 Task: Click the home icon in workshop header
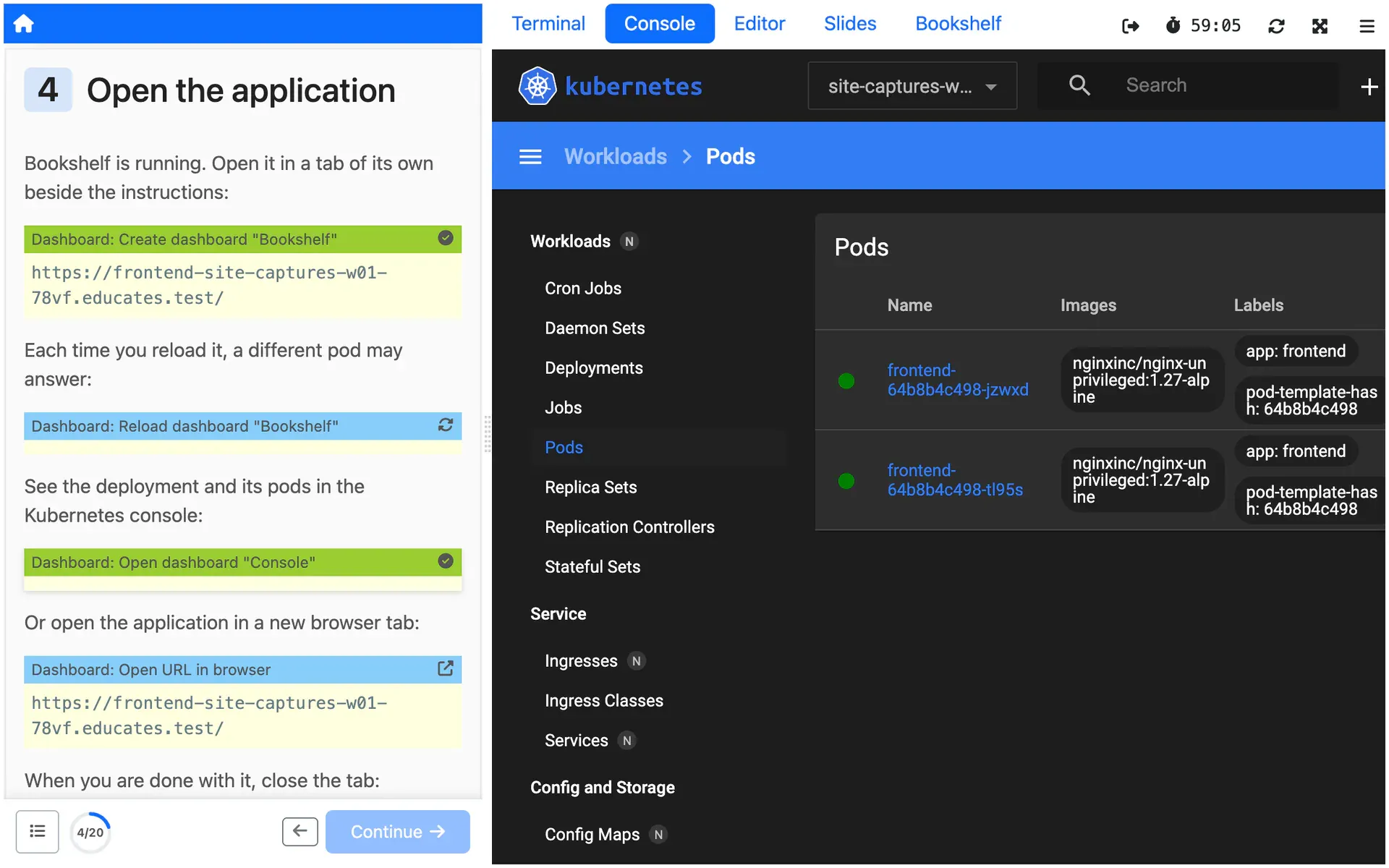tap(23, 23)
